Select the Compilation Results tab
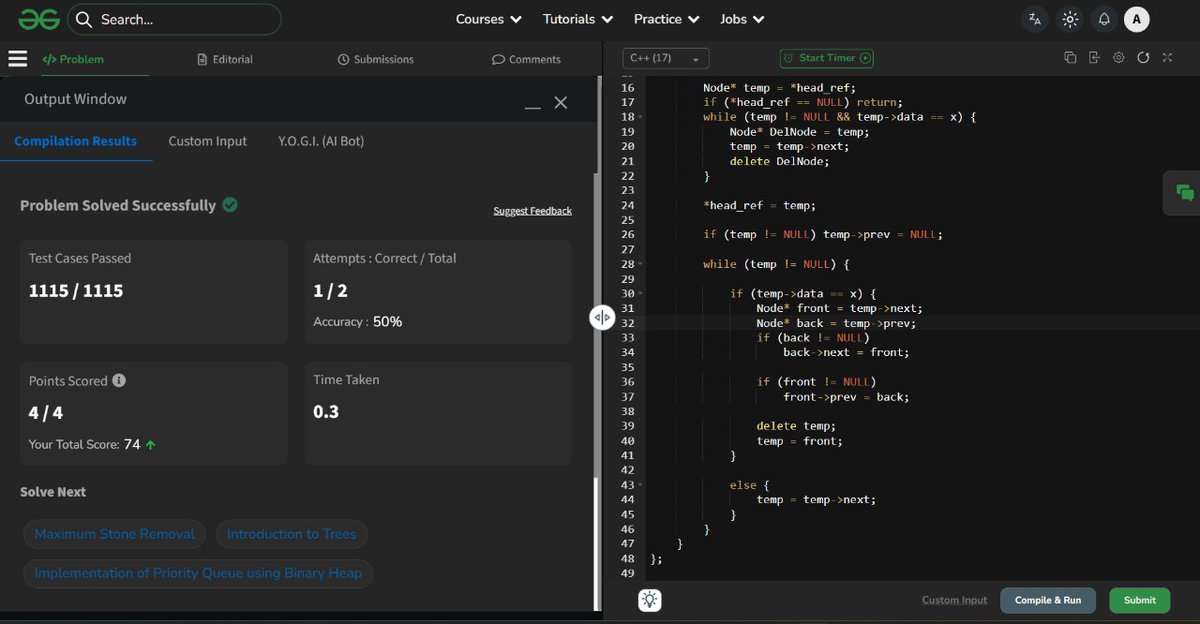 pos(76,141)
